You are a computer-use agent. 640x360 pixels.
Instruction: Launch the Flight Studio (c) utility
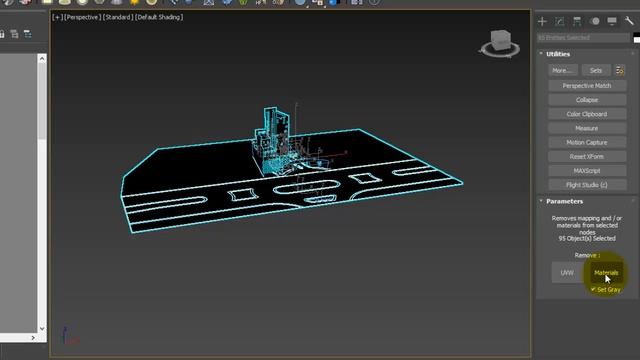coord(587,185)
